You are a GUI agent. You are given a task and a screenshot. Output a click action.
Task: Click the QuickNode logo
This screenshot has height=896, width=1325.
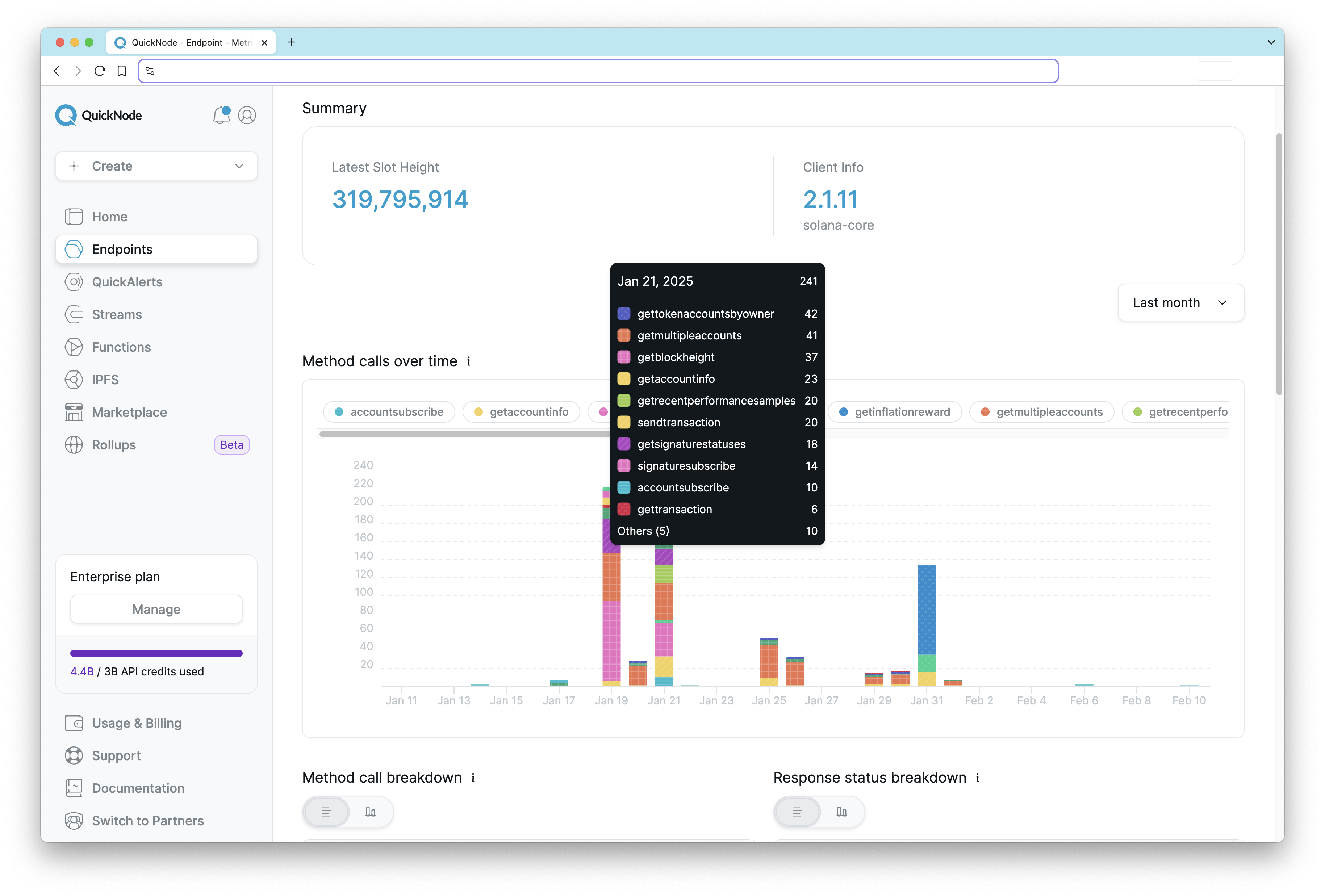(x=99, y=115)
